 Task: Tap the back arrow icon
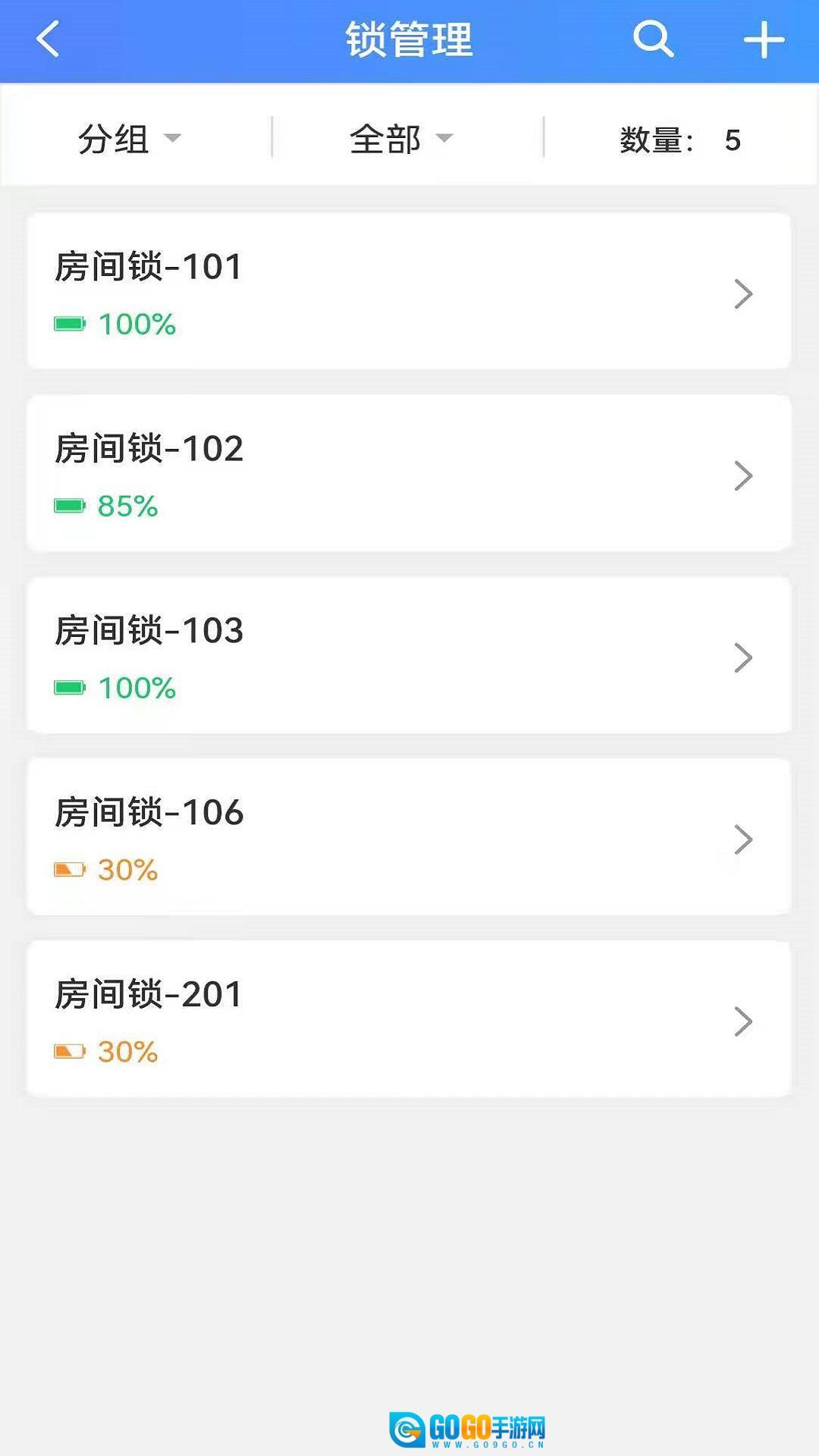[x=48, y=39]
